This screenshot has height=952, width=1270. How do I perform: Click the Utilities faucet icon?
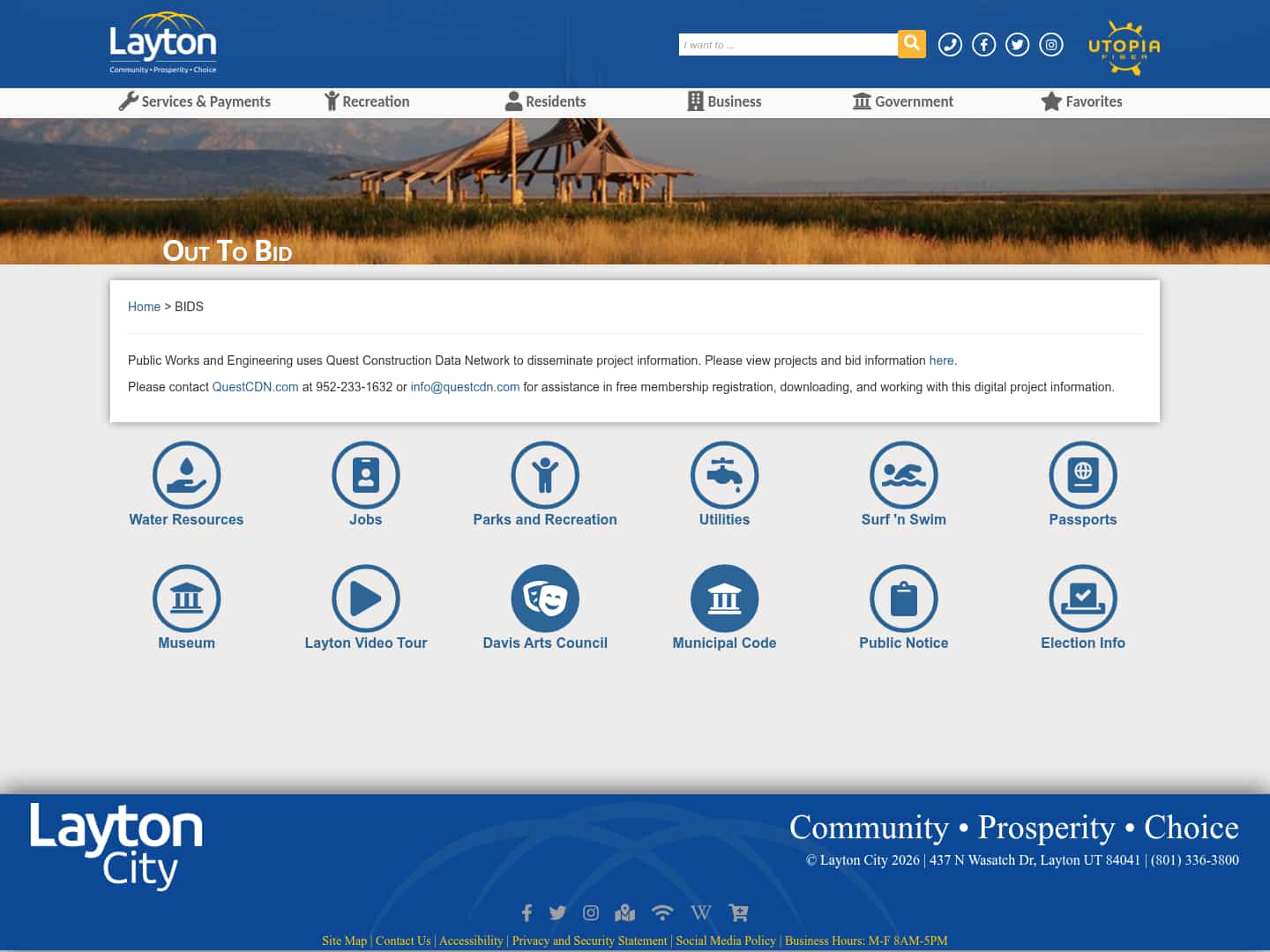coord(724,475)
